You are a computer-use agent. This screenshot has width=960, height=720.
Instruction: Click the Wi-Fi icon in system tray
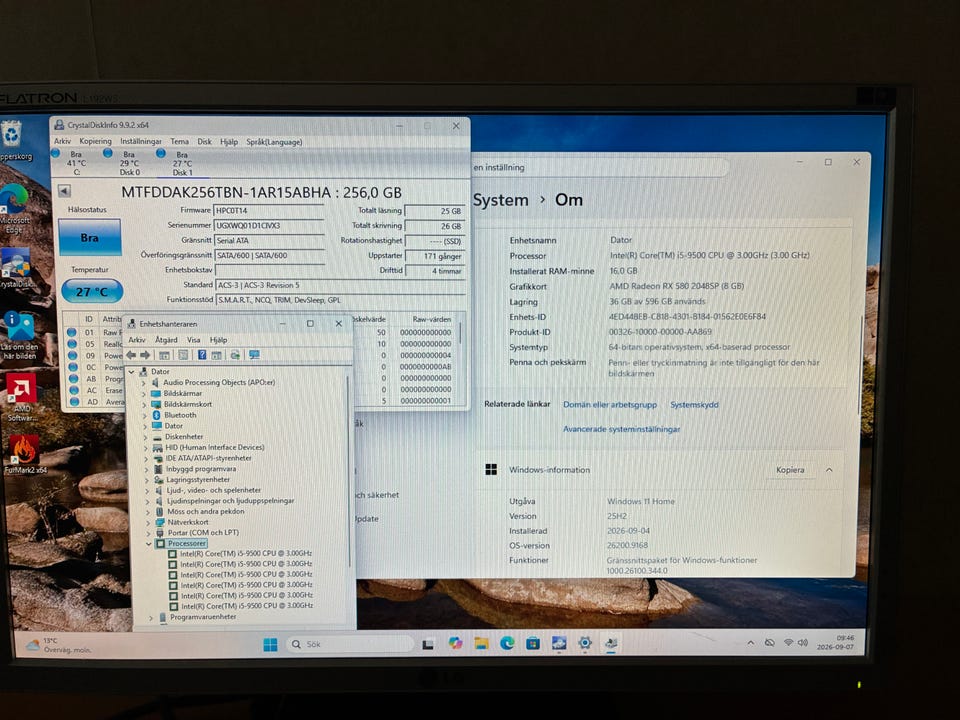[789, 643]
